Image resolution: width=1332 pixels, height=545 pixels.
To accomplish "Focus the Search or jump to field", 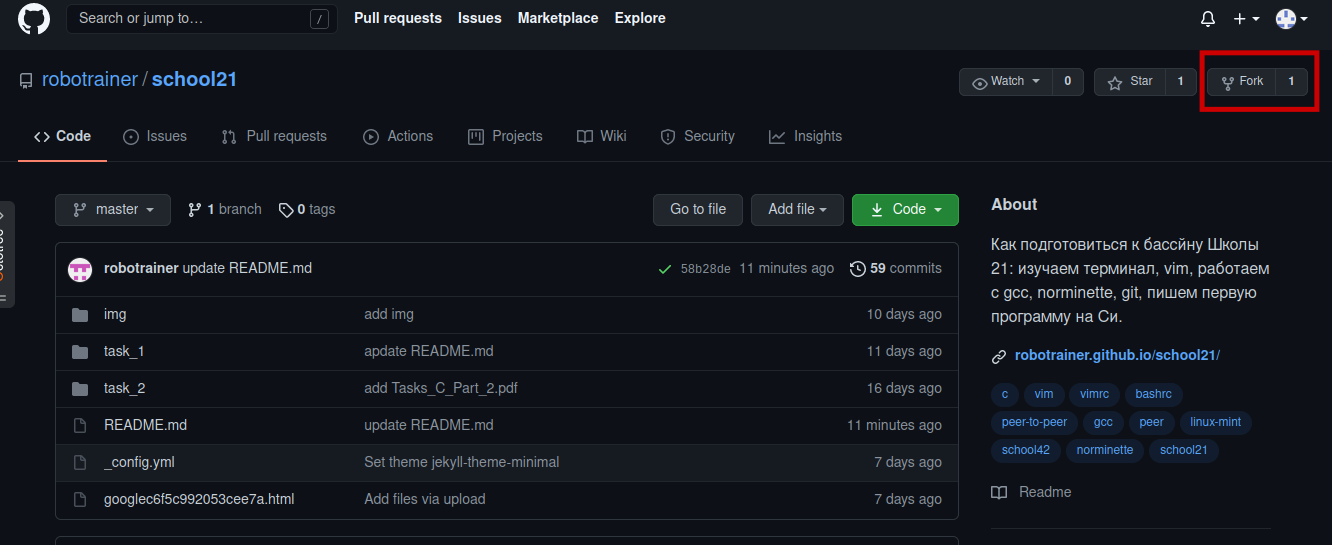I will pyautogui.click(x=200, y=18).
